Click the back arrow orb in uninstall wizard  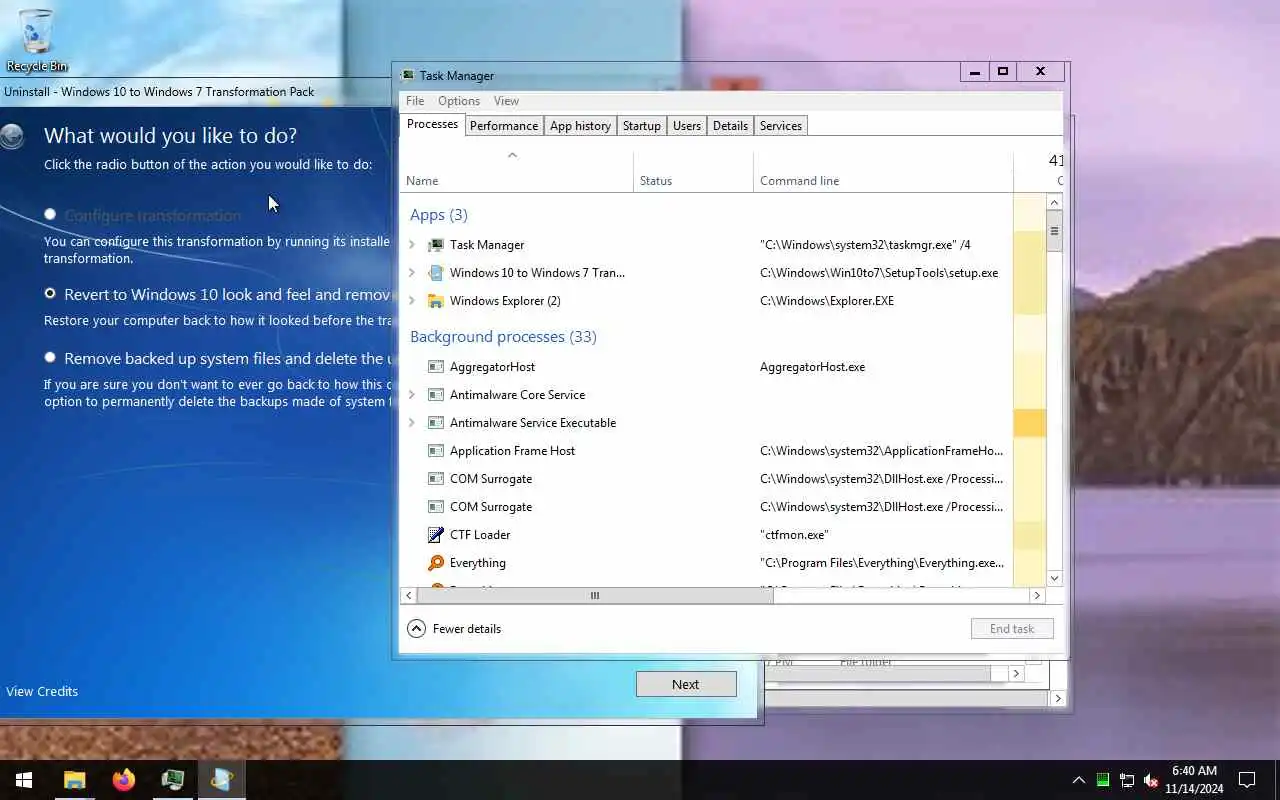click(12, 136)
